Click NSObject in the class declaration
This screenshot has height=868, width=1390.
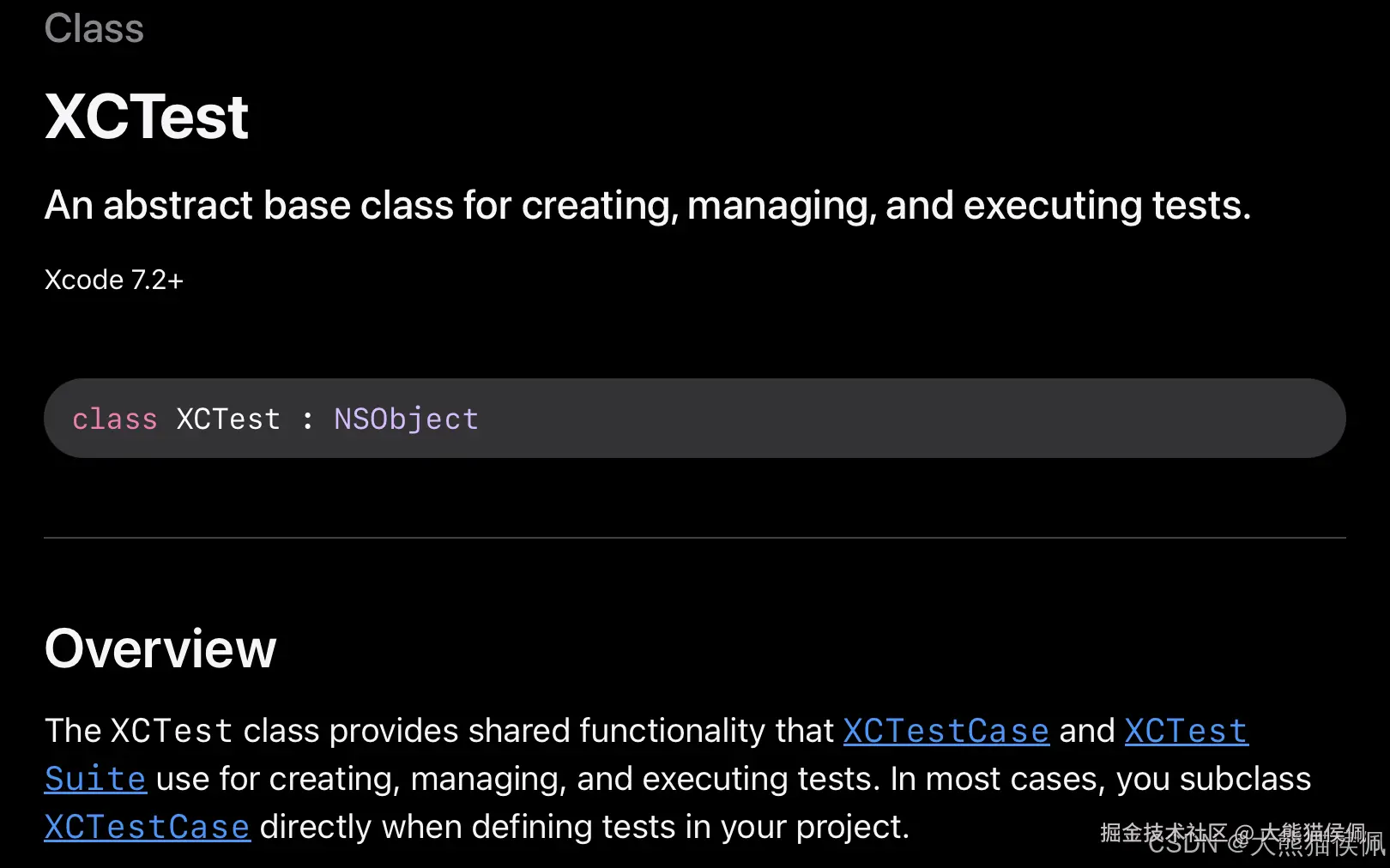click(x=406, y=419)
